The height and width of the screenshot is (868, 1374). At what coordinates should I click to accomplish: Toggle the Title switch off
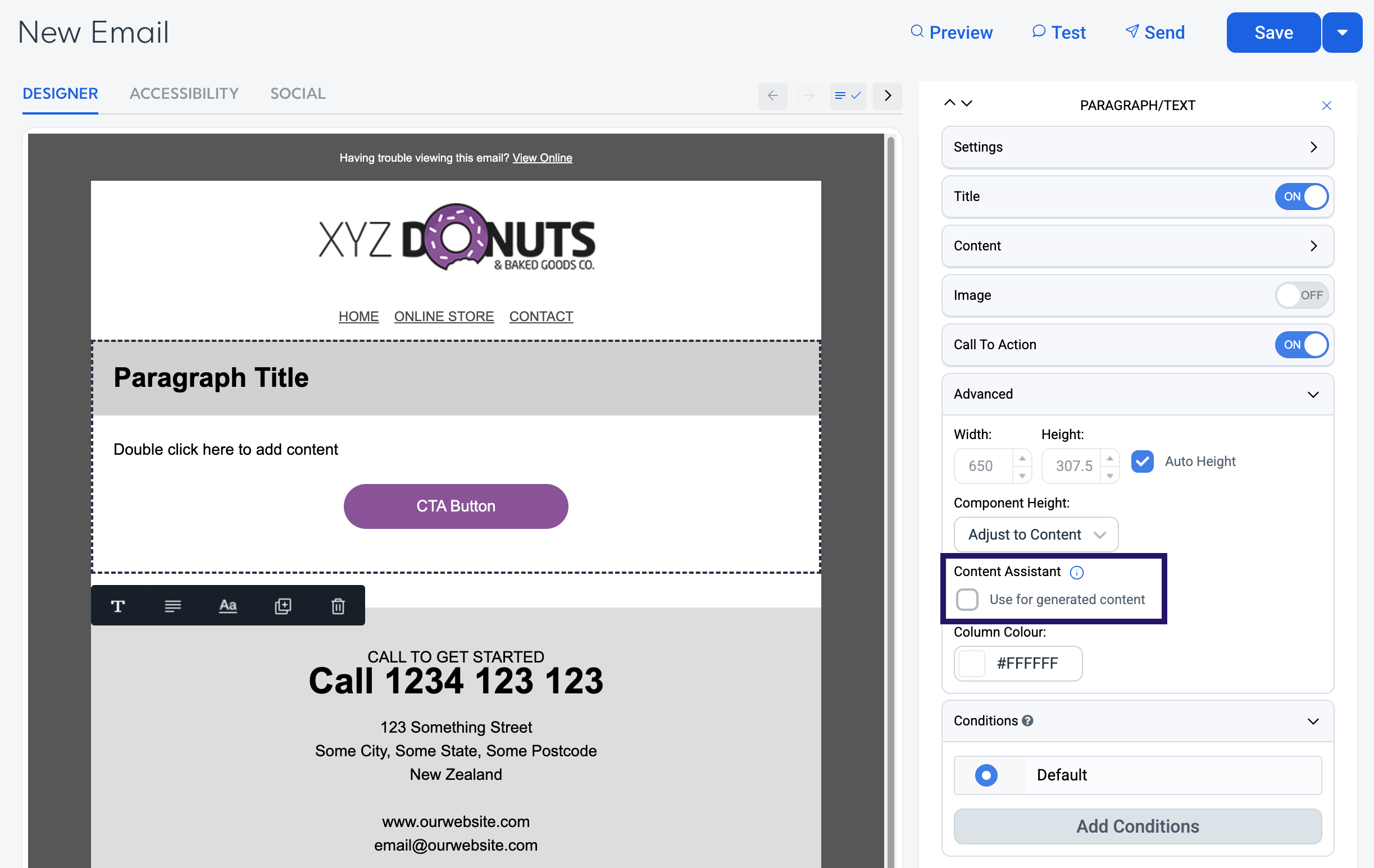point(1302,196)
